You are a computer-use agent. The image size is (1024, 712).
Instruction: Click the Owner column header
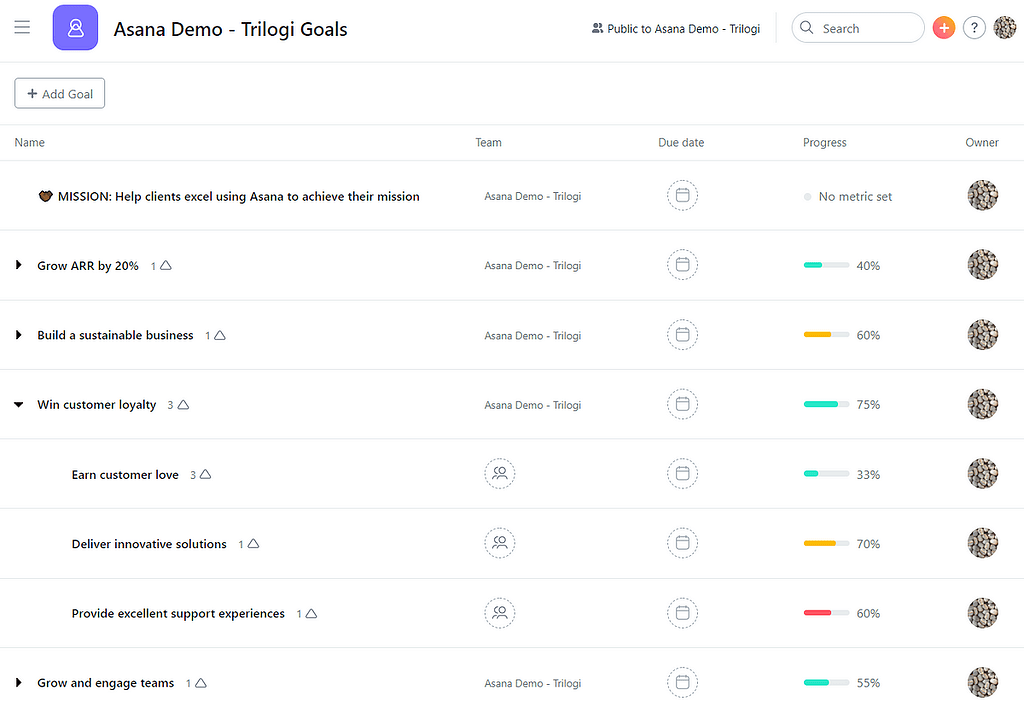[982, 142]
